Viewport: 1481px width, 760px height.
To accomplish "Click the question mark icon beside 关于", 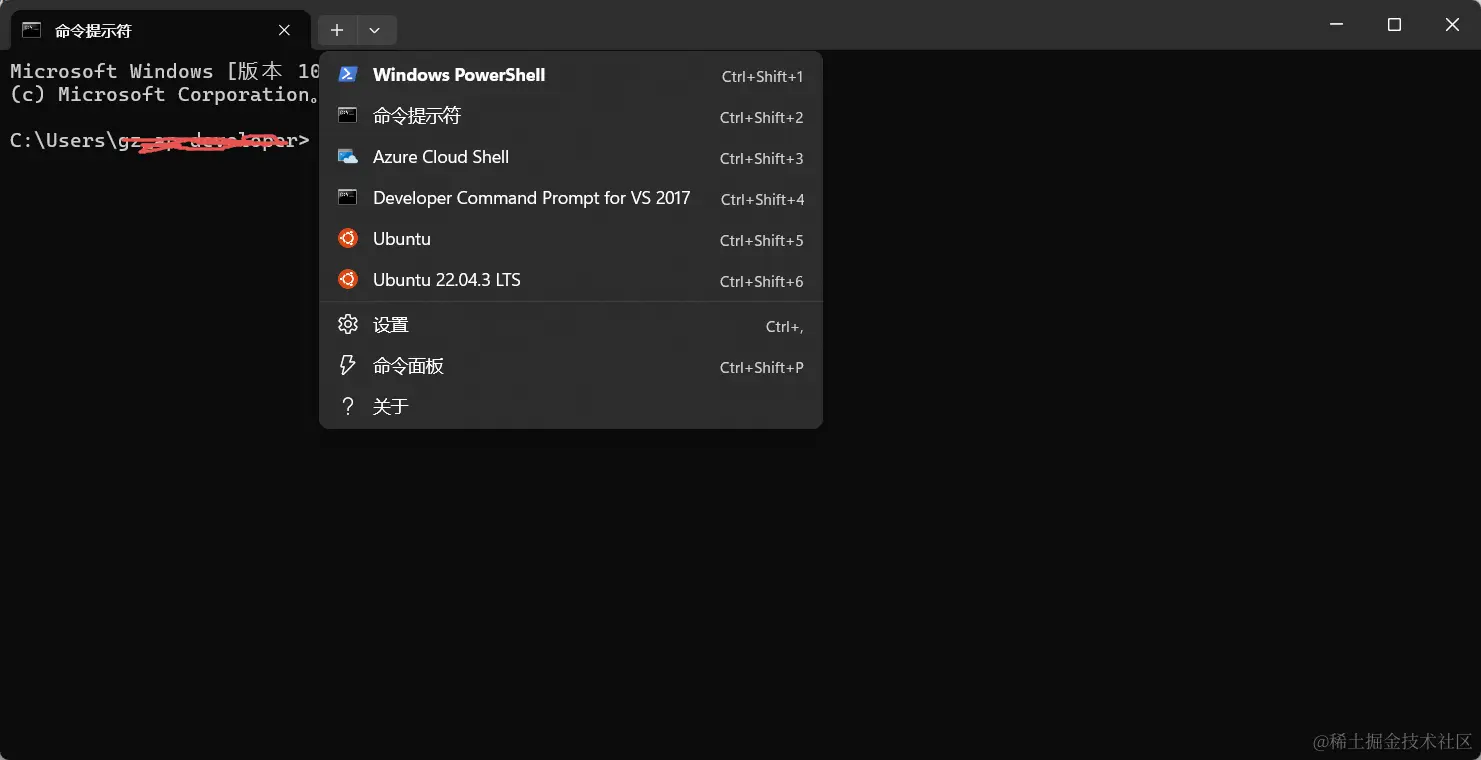I will pos(347,406).
